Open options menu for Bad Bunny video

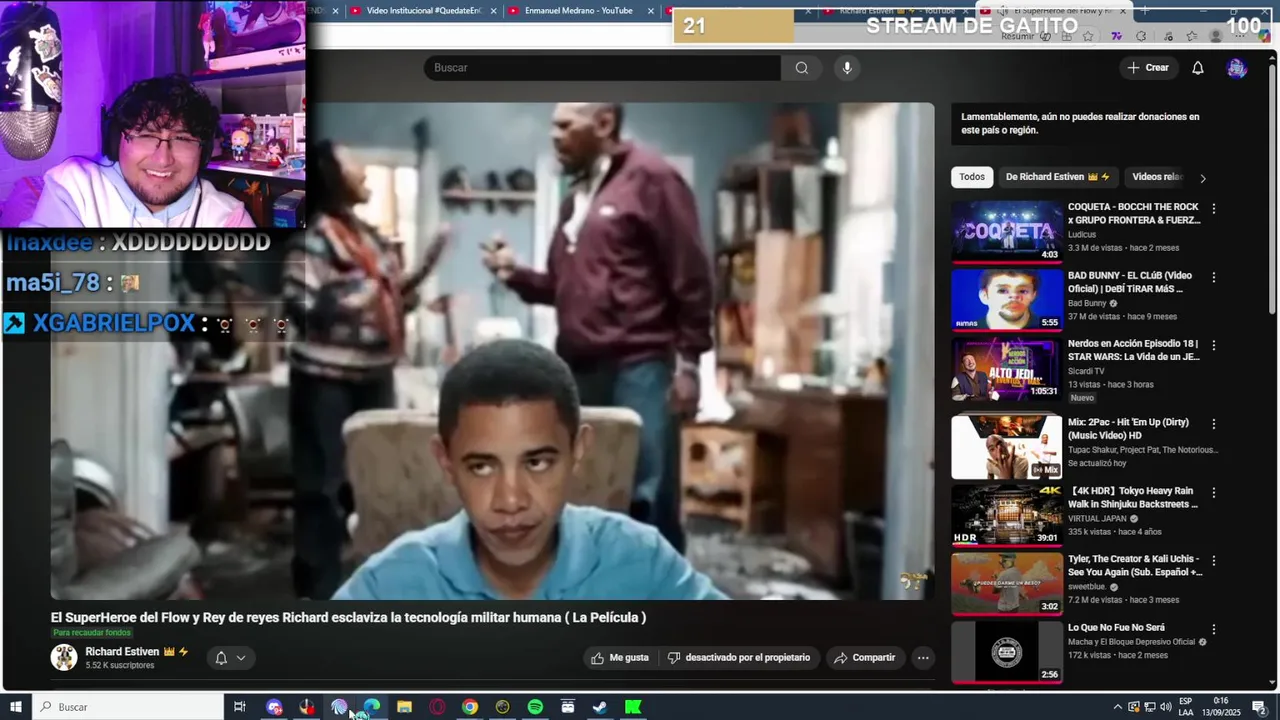pos(1214,277)
